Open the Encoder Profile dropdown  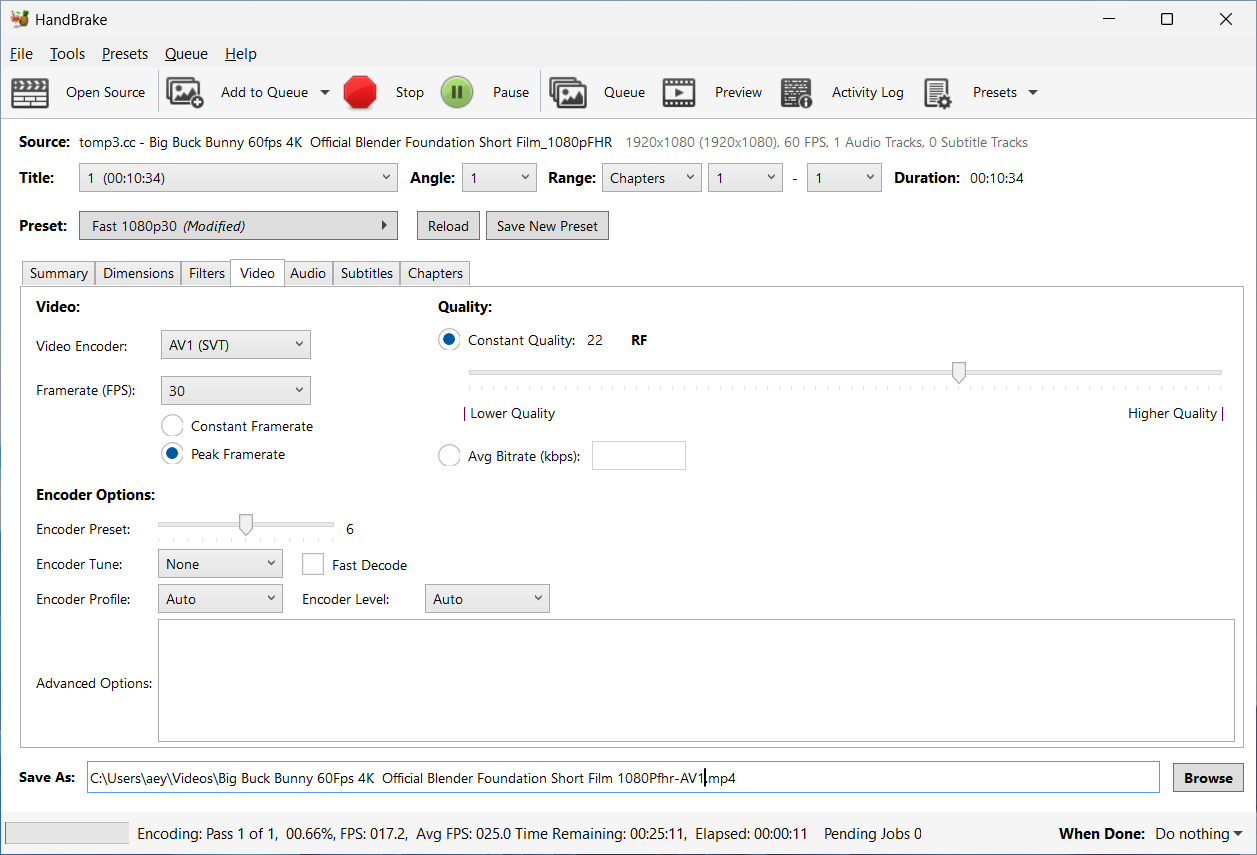coord(220,599)
